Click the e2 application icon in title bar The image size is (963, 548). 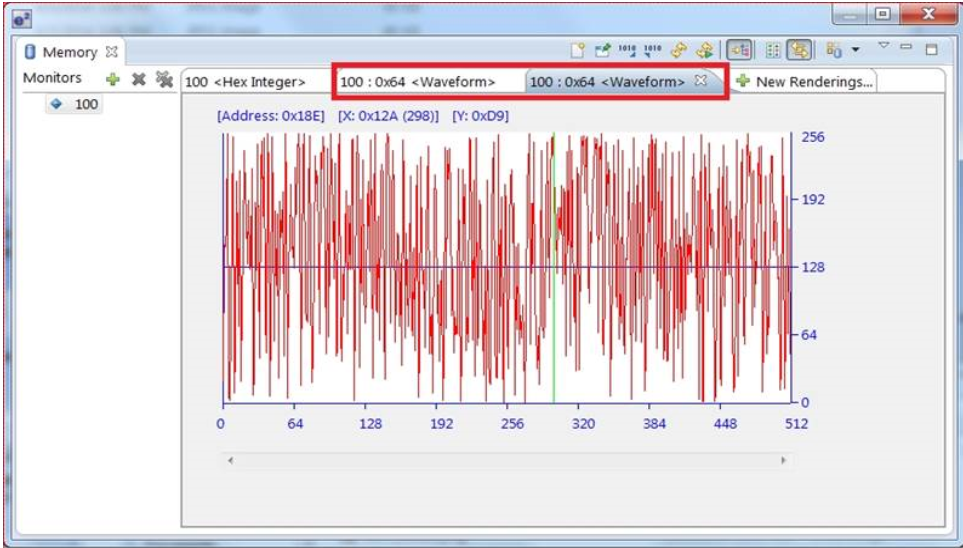coord(21,20)
